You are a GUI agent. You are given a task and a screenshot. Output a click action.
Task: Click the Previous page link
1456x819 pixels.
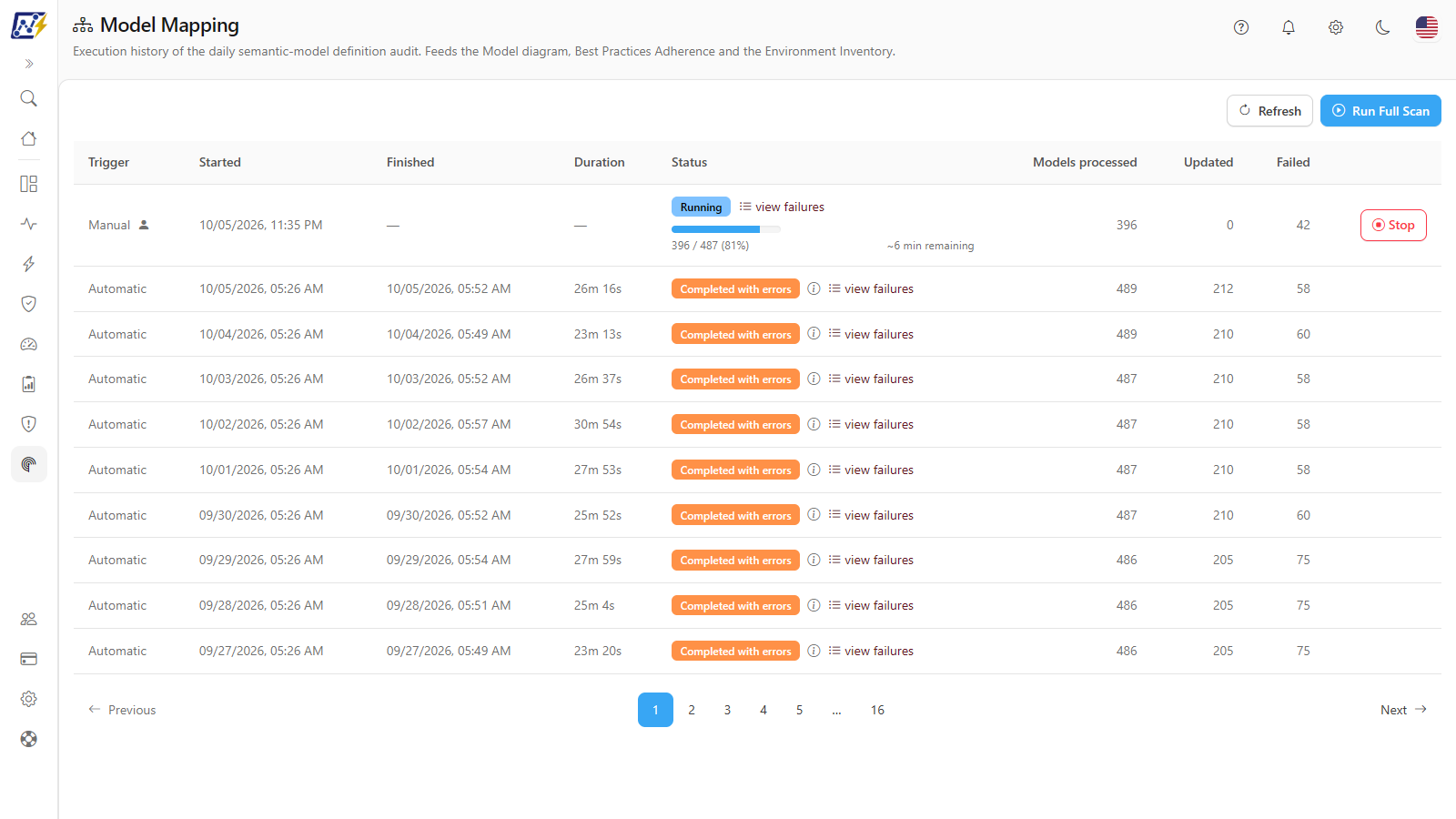(122, 710)
